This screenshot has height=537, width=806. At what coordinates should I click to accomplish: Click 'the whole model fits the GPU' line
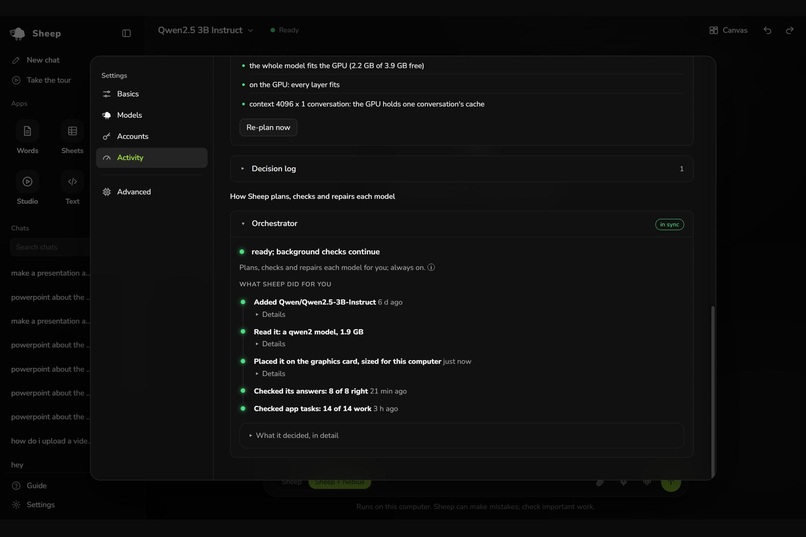[x=336, y=66]
